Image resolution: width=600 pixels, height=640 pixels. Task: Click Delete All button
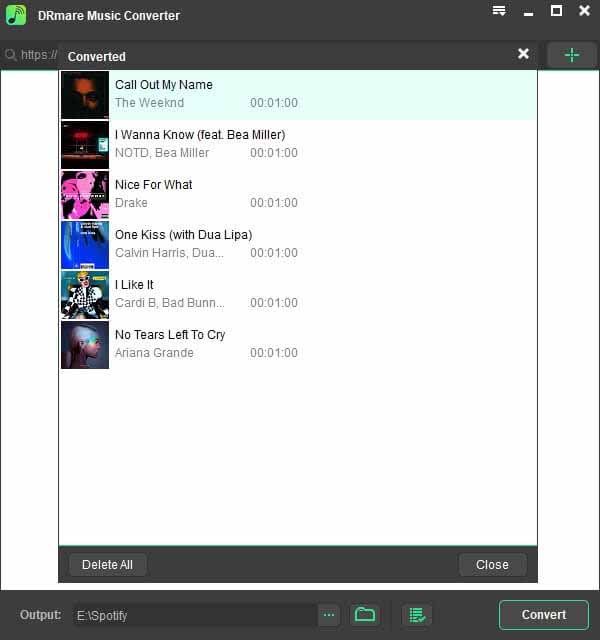[x=107, y=564]
